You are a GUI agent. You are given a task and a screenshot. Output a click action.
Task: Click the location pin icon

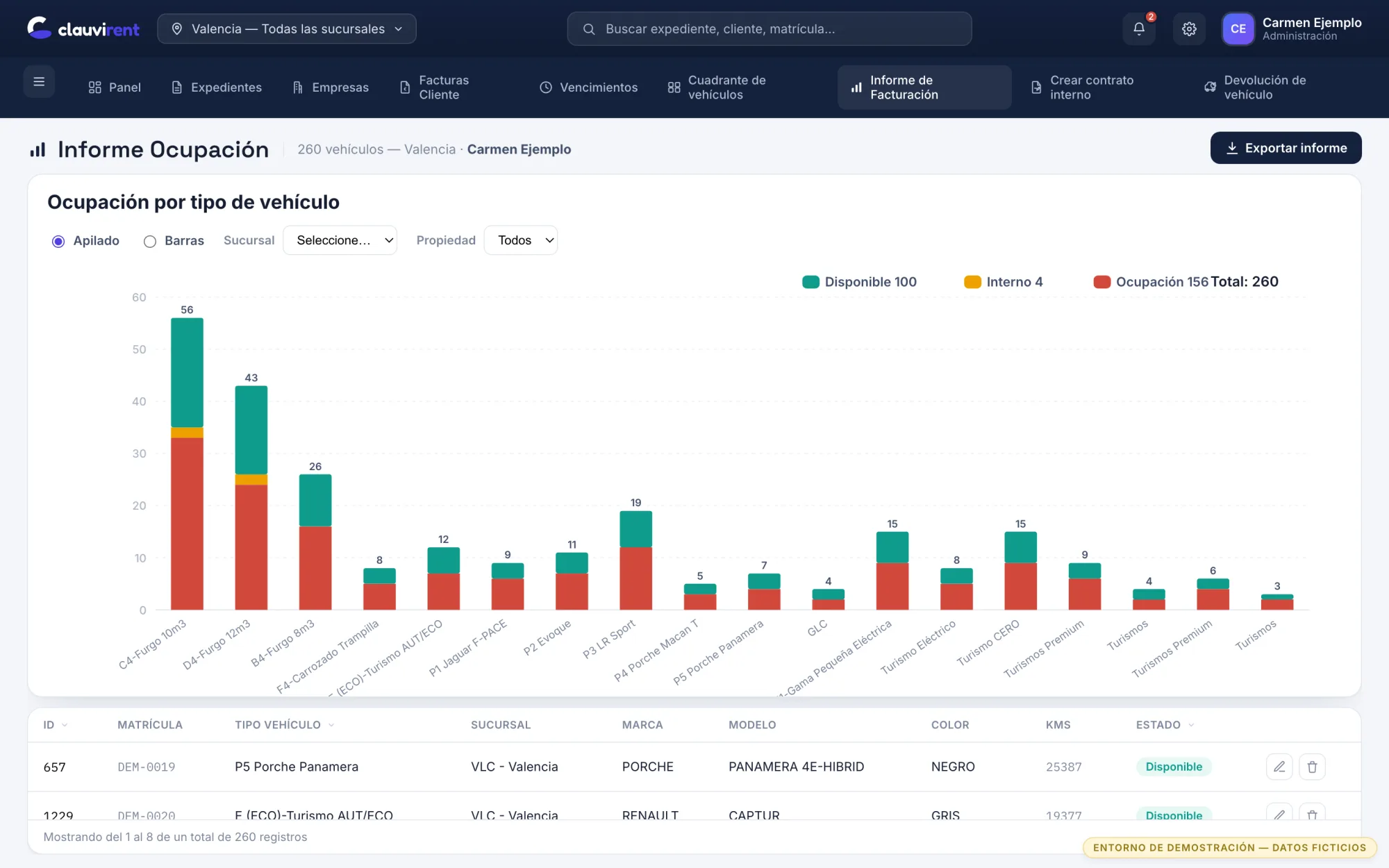coord(176,28)
